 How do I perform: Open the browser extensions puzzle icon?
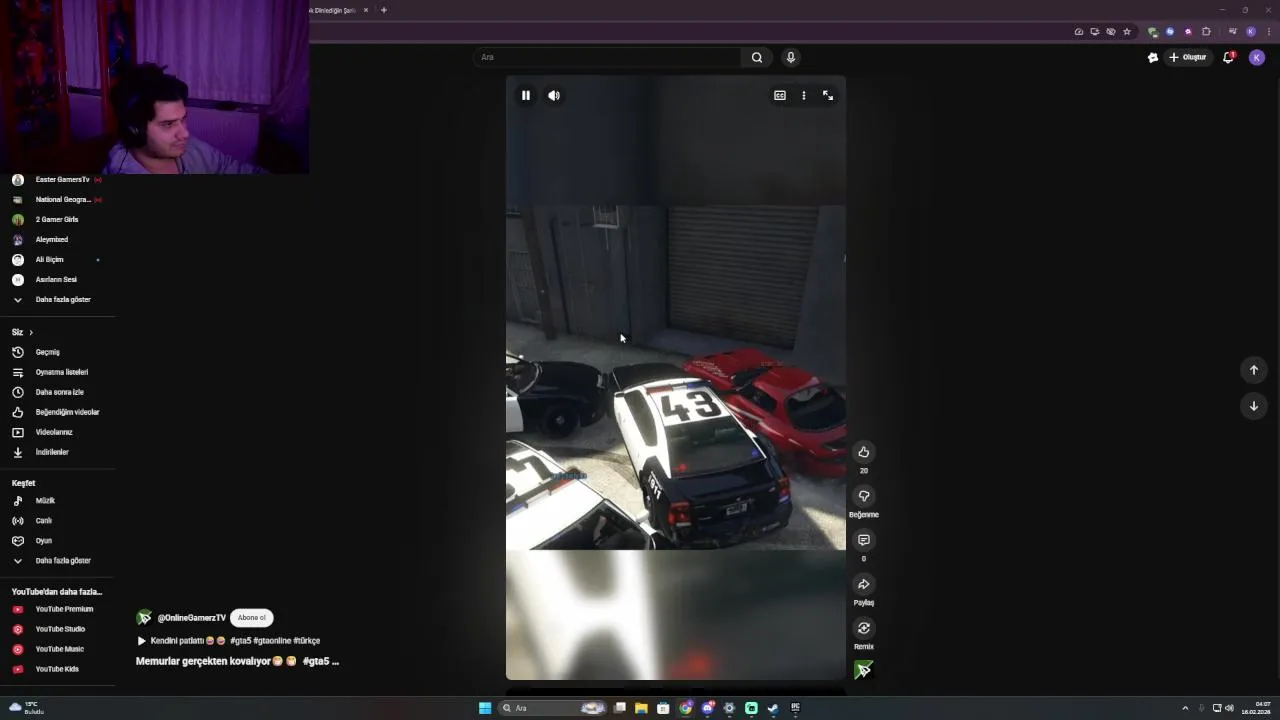pyautogui.click(x=1206, y=32)
